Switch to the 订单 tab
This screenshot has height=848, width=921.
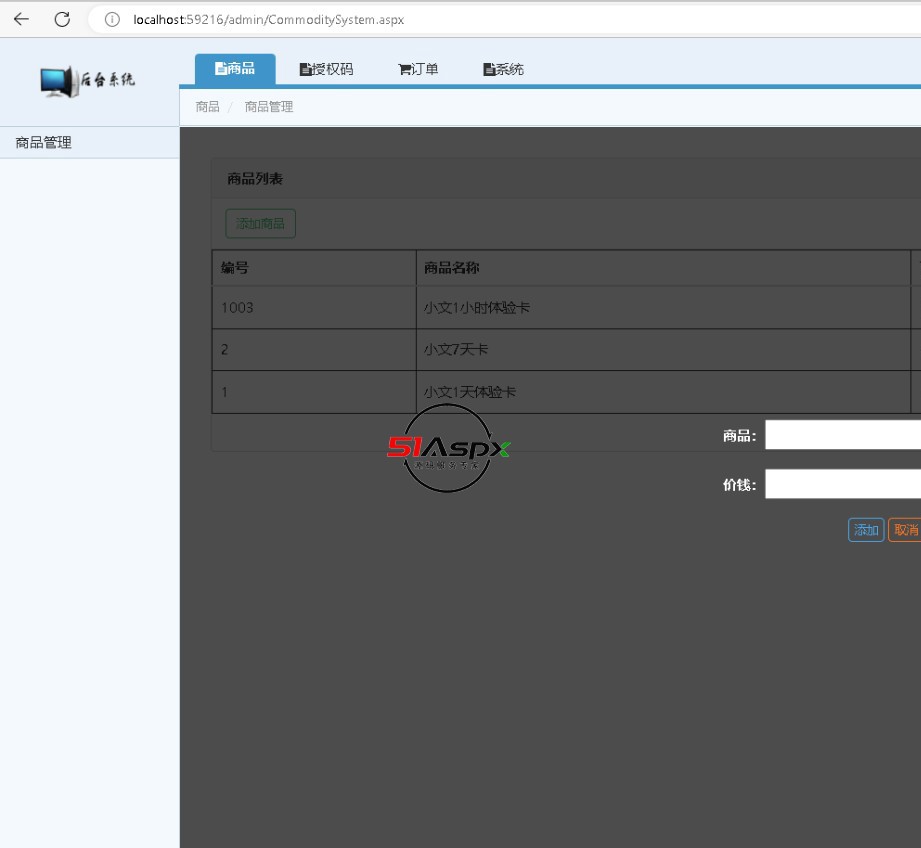[418, 69]
